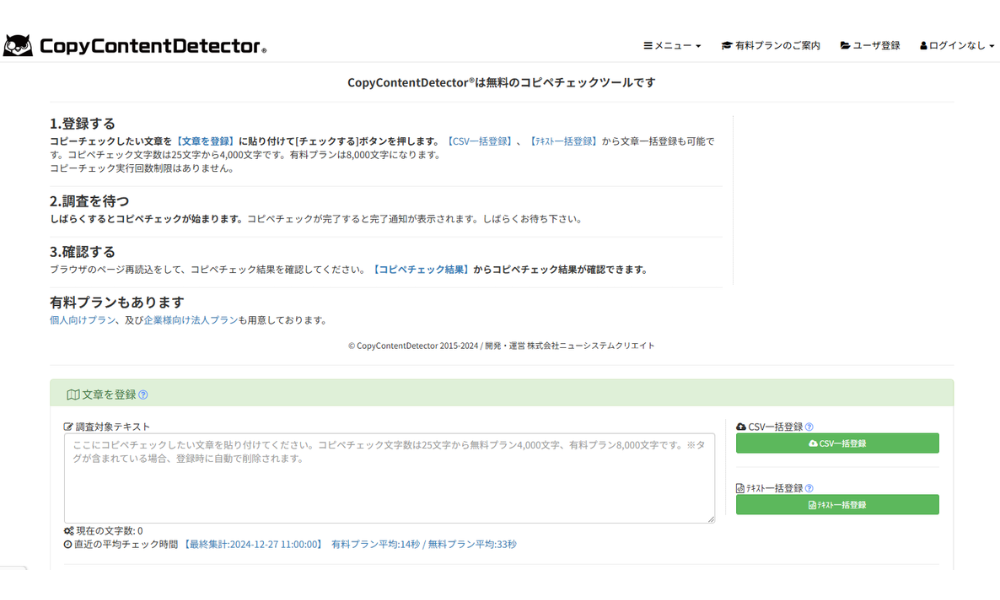Open the help icon next to CSV一括登録

[x=809, y=427]
